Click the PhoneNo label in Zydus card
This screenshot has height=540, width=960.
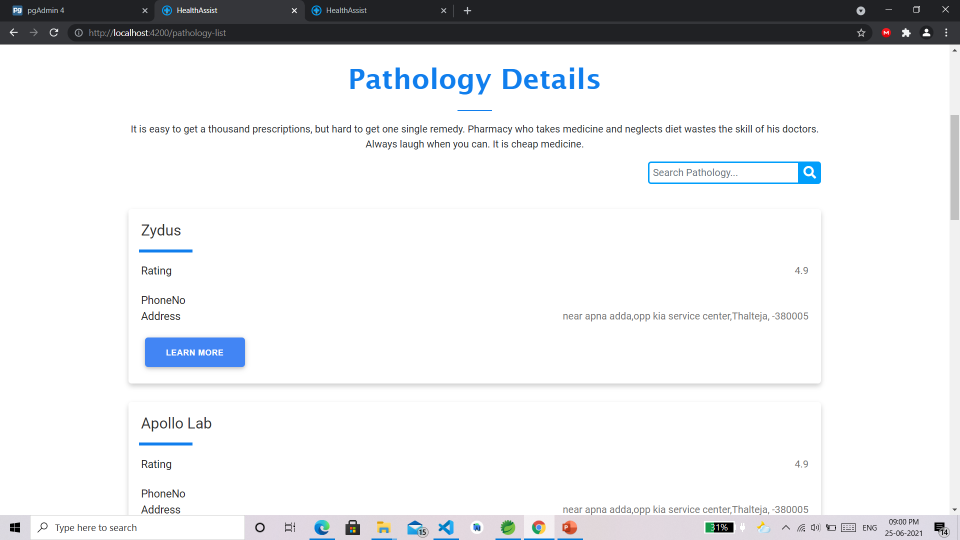point(163,300)
